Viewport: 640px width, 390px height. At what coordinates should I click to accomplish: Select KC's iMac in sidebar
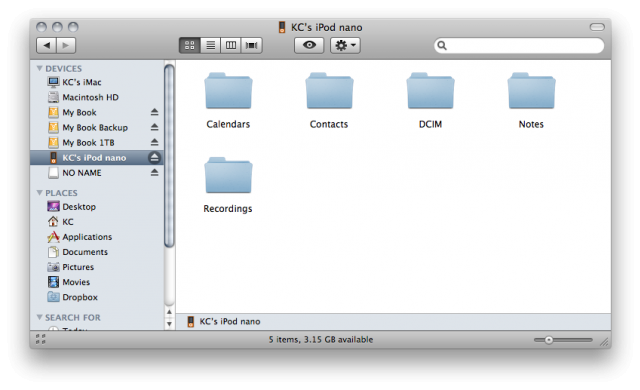tap(97, 82)
